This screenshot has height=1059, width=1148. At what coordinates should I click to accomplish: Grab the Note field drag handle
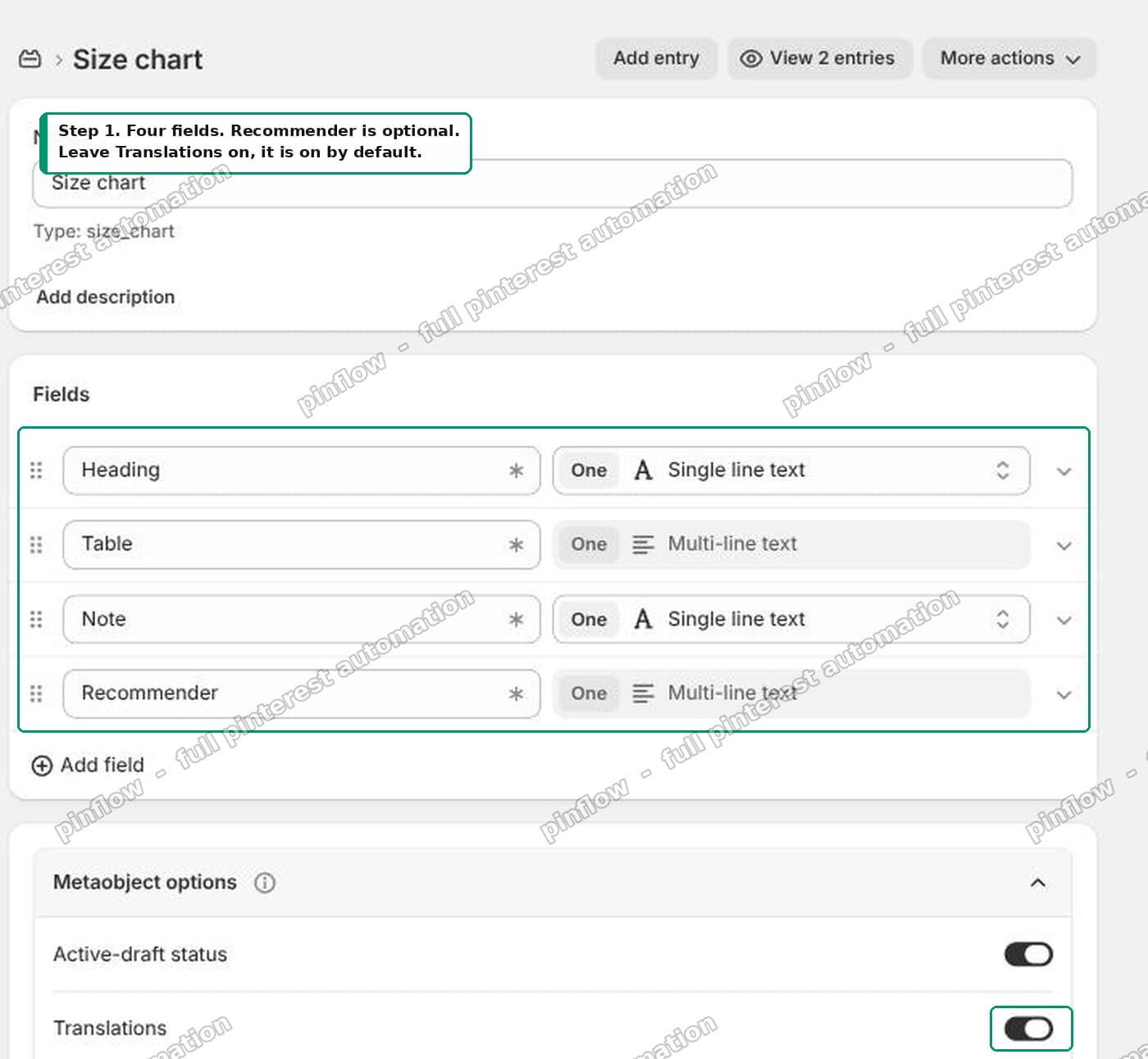[36, 619]
